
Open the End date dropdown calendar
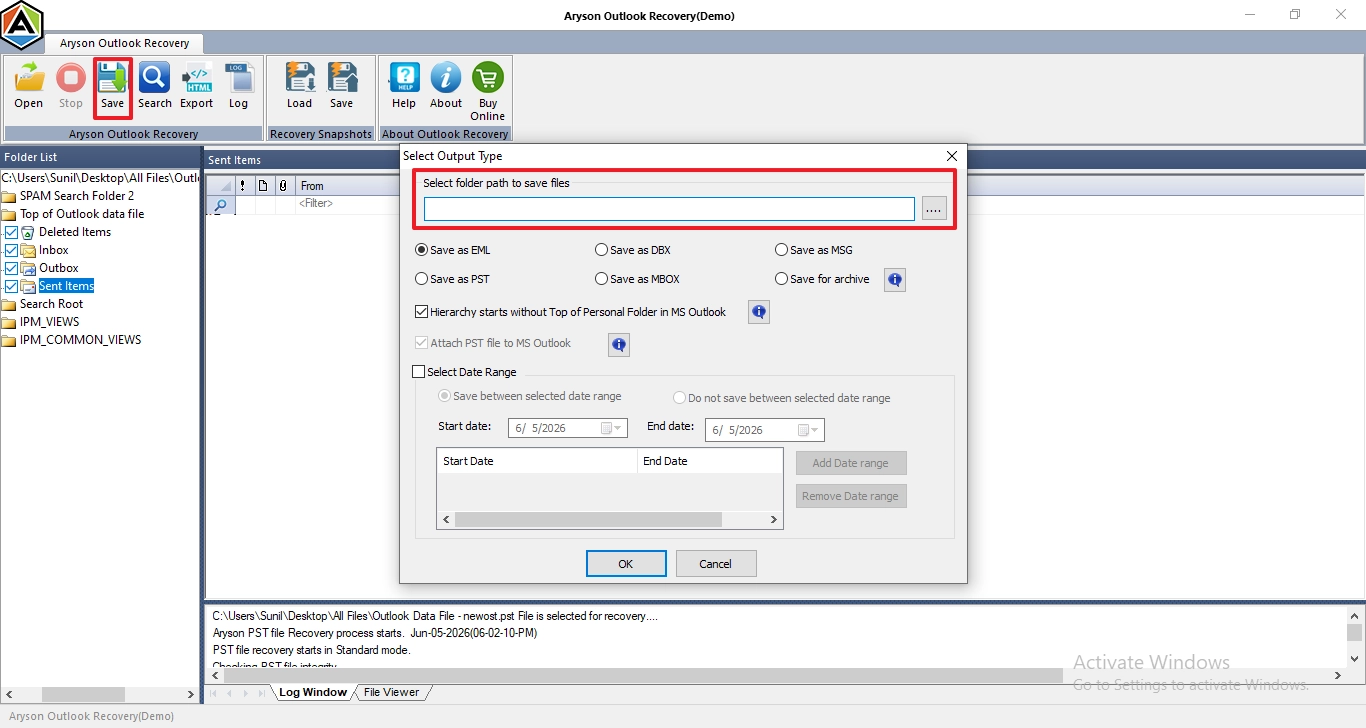[x=809, y=430]
